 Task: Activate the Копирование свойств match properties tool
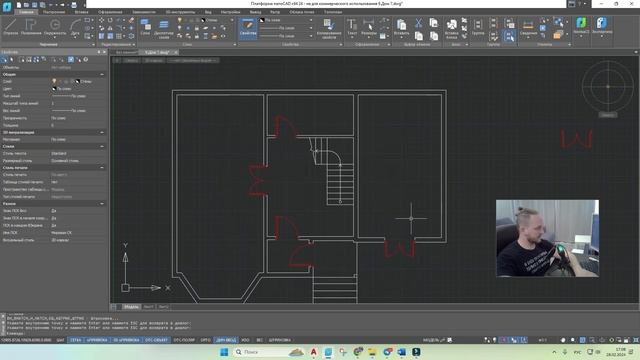329,29
